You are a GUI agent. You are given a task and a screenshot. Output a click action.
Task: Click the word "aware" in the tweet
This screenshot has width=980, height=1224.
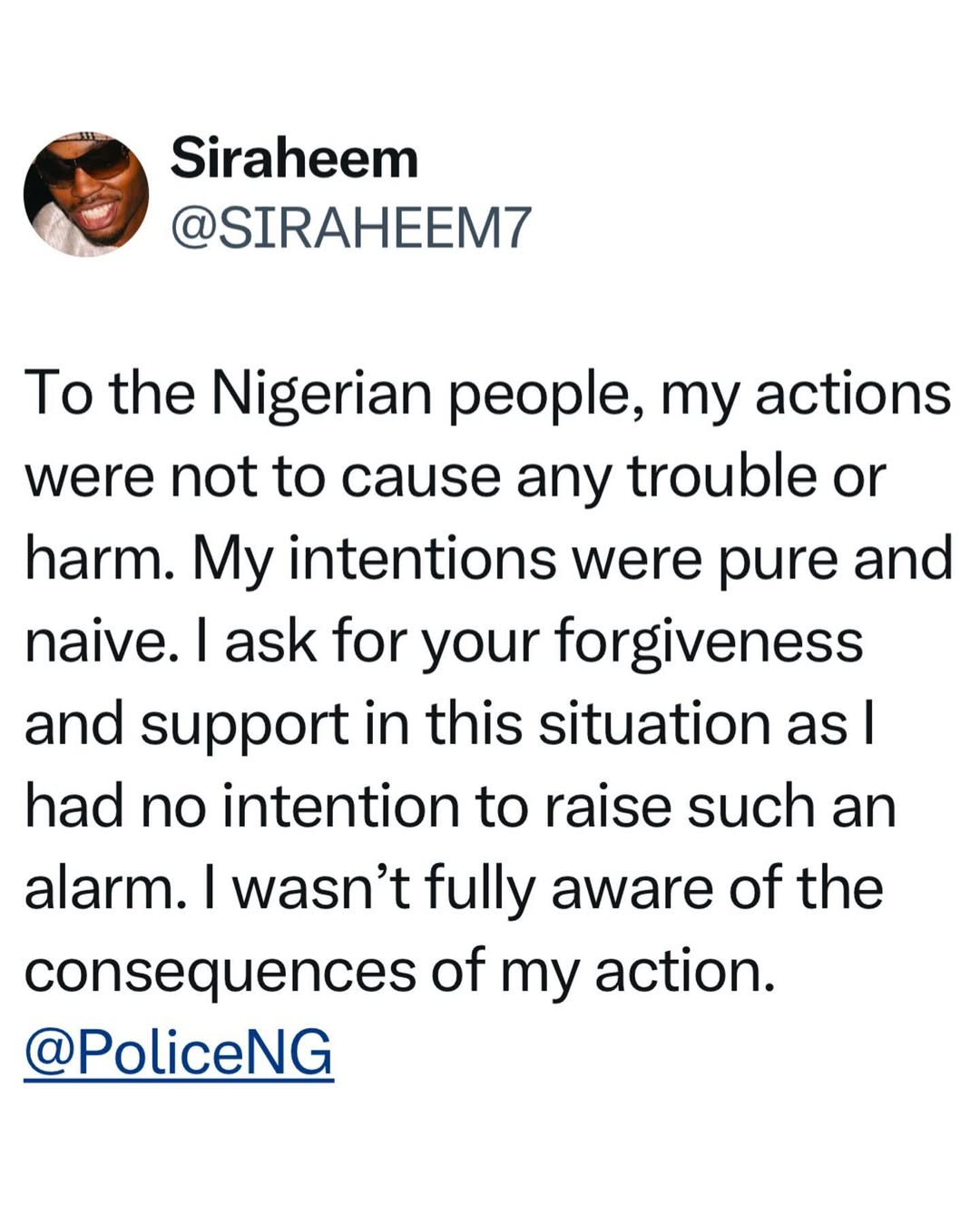[x=632, y=889]
